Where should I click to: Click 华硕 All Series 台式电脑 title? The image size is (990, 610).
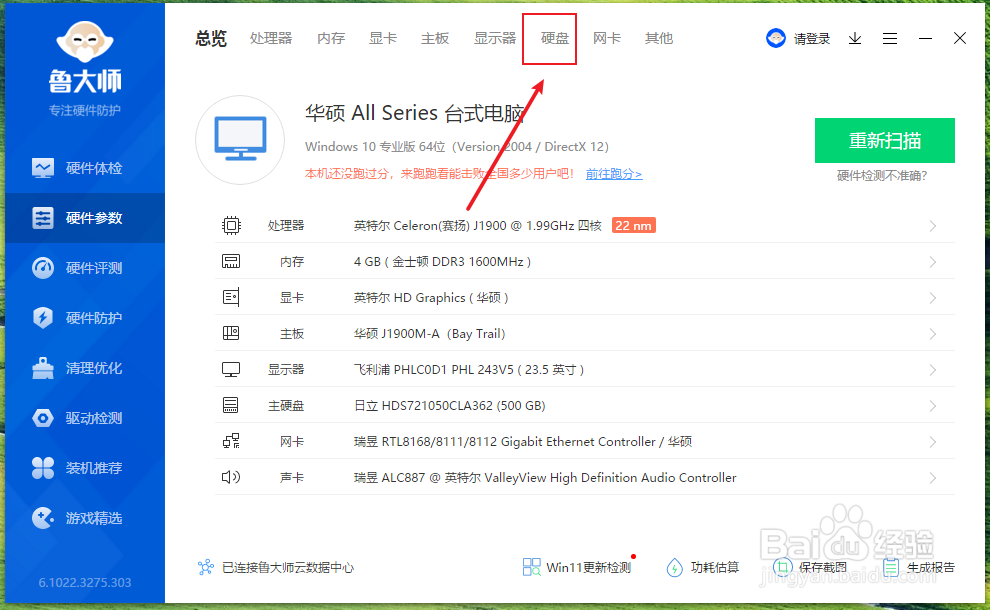pyautogui.click(x=415, y=113)
